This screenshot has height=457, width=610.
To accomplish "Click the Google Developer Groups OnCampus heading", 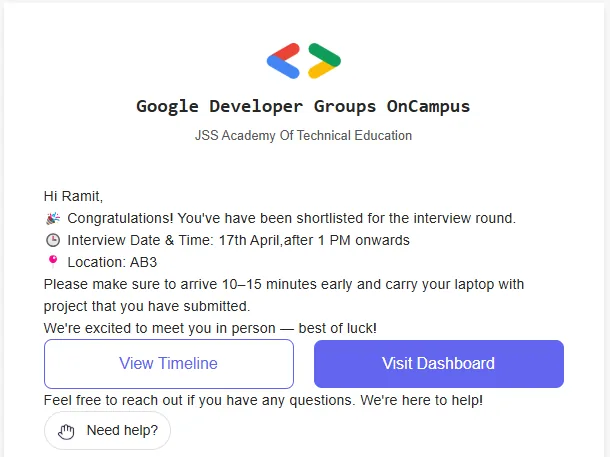I will 303,107.
